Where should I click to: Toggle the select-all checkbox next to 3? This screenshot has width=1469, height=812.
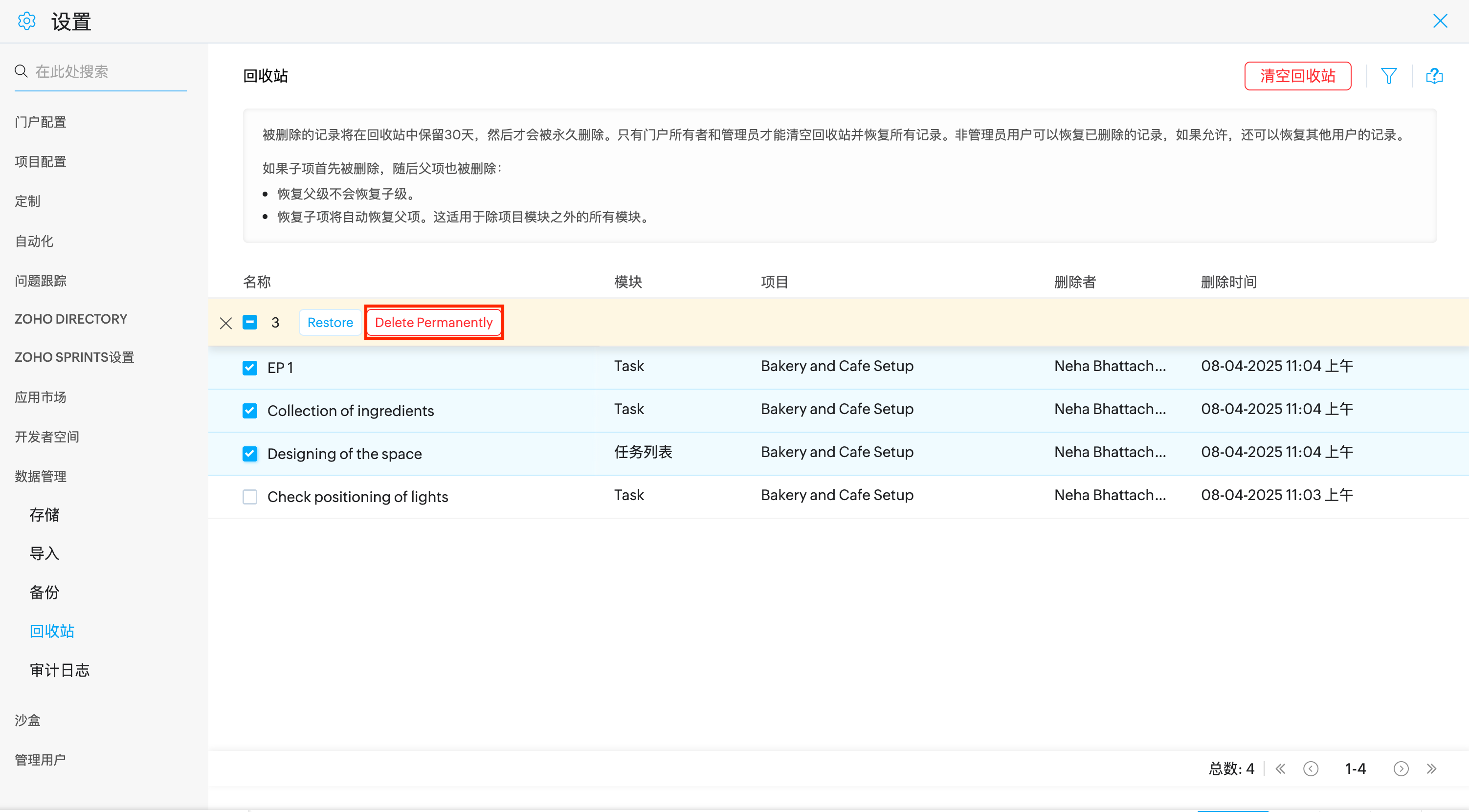click(x=250, y=322)
